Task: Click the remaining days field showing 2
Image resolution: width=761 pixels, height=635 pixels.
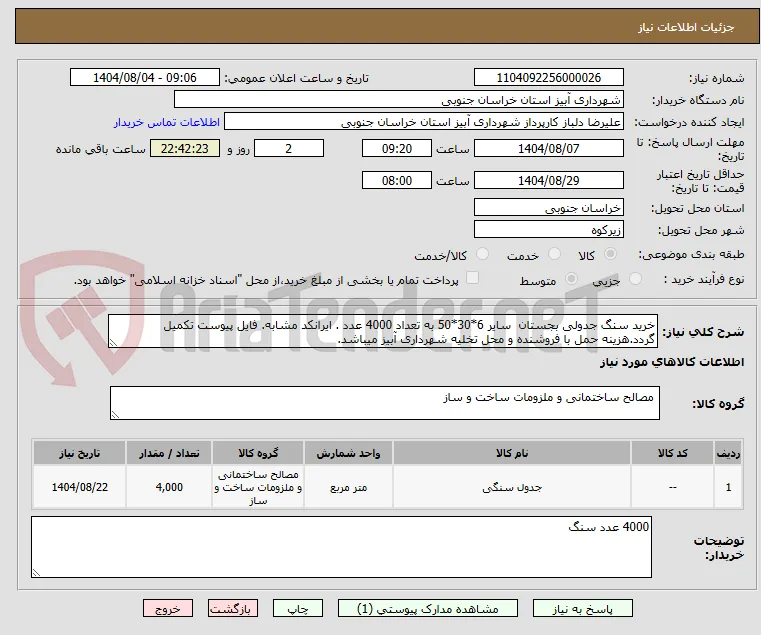Action: pos(289,149)
